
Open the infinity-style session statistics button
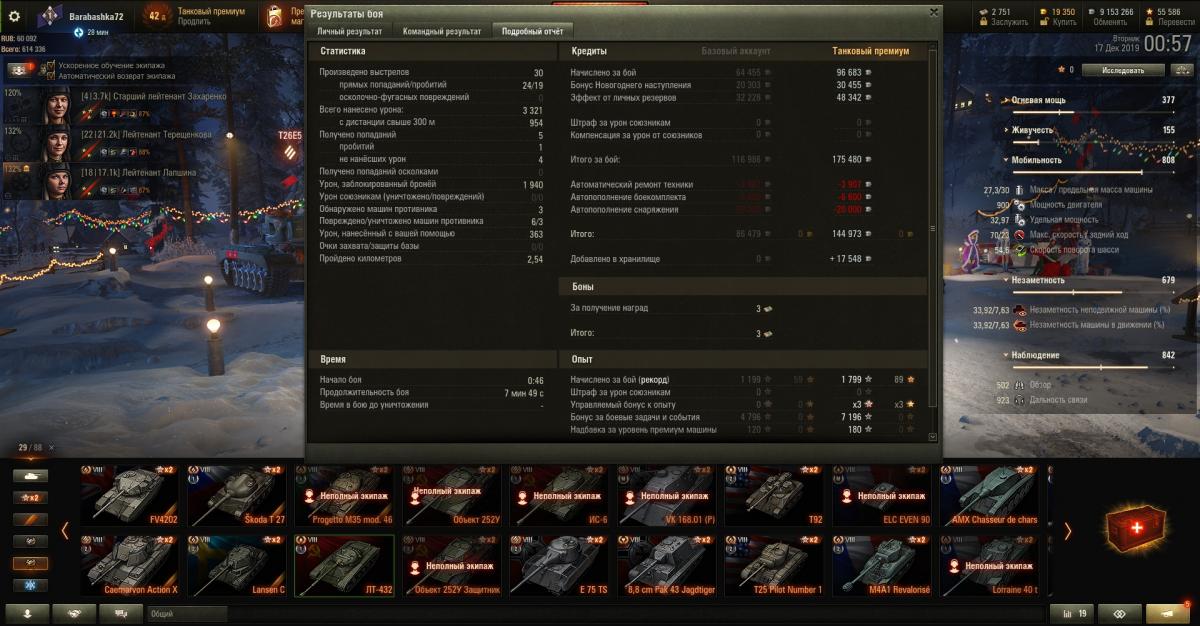1120,613
